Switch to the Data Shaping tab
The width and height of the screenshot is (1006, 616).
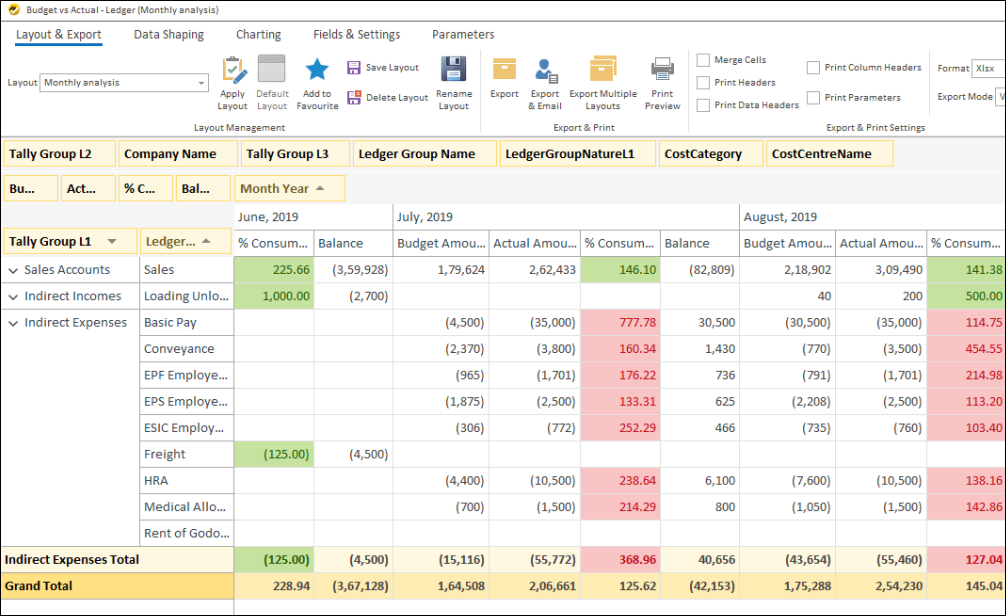(x=169, y=35)
